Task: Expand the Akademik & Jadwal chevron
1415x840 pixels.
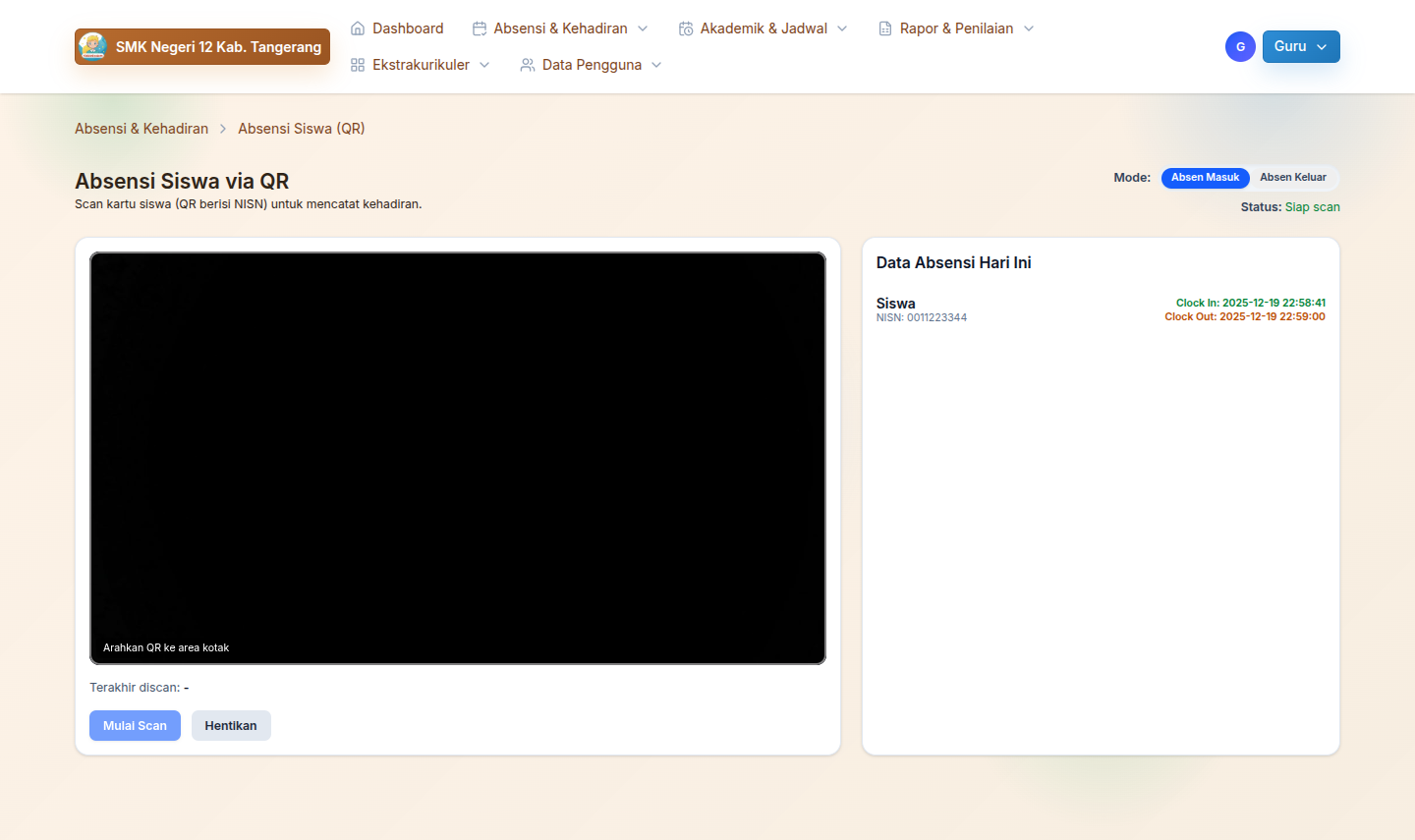Action: pyautogui.click(x=842, y=28)
